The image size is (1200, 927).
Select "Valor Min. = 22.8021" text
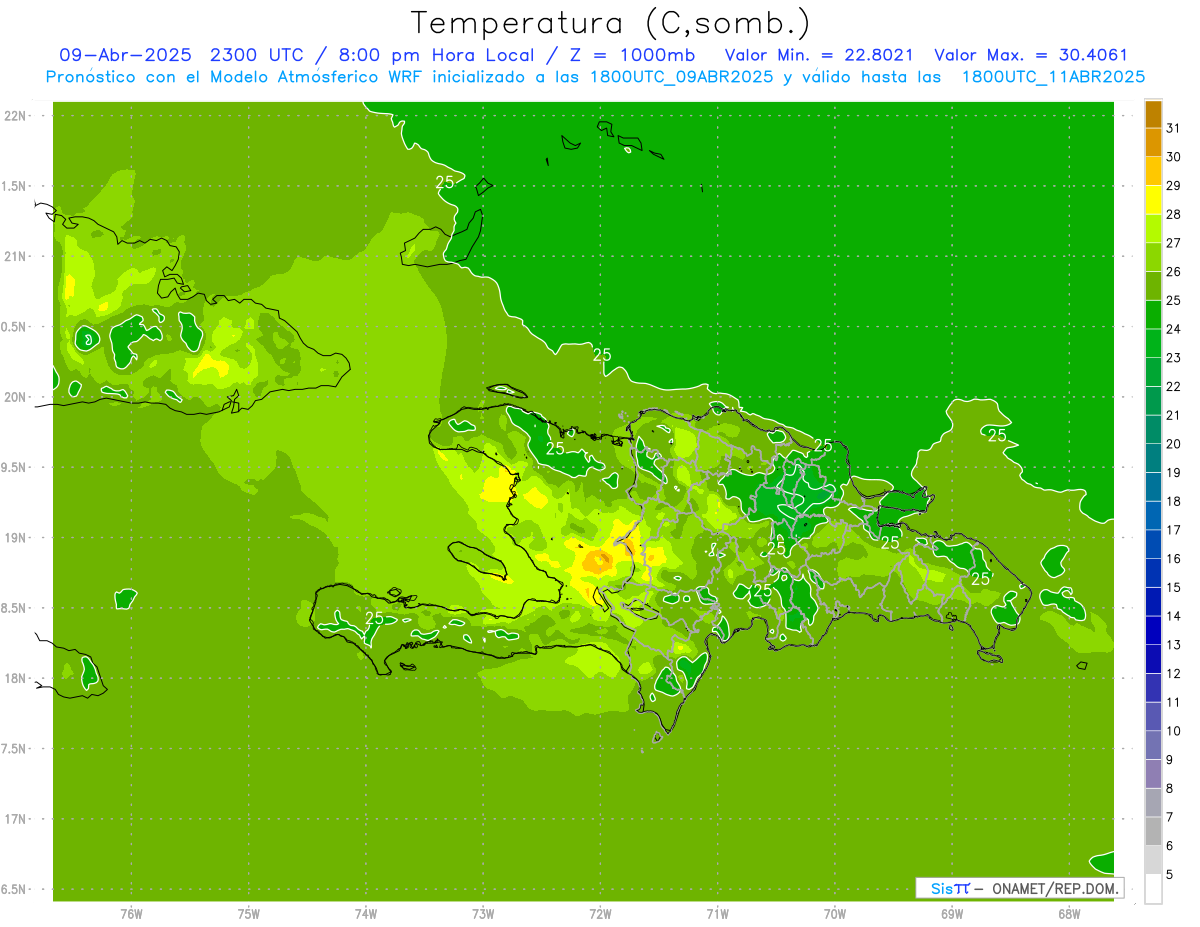click(818, 54)
